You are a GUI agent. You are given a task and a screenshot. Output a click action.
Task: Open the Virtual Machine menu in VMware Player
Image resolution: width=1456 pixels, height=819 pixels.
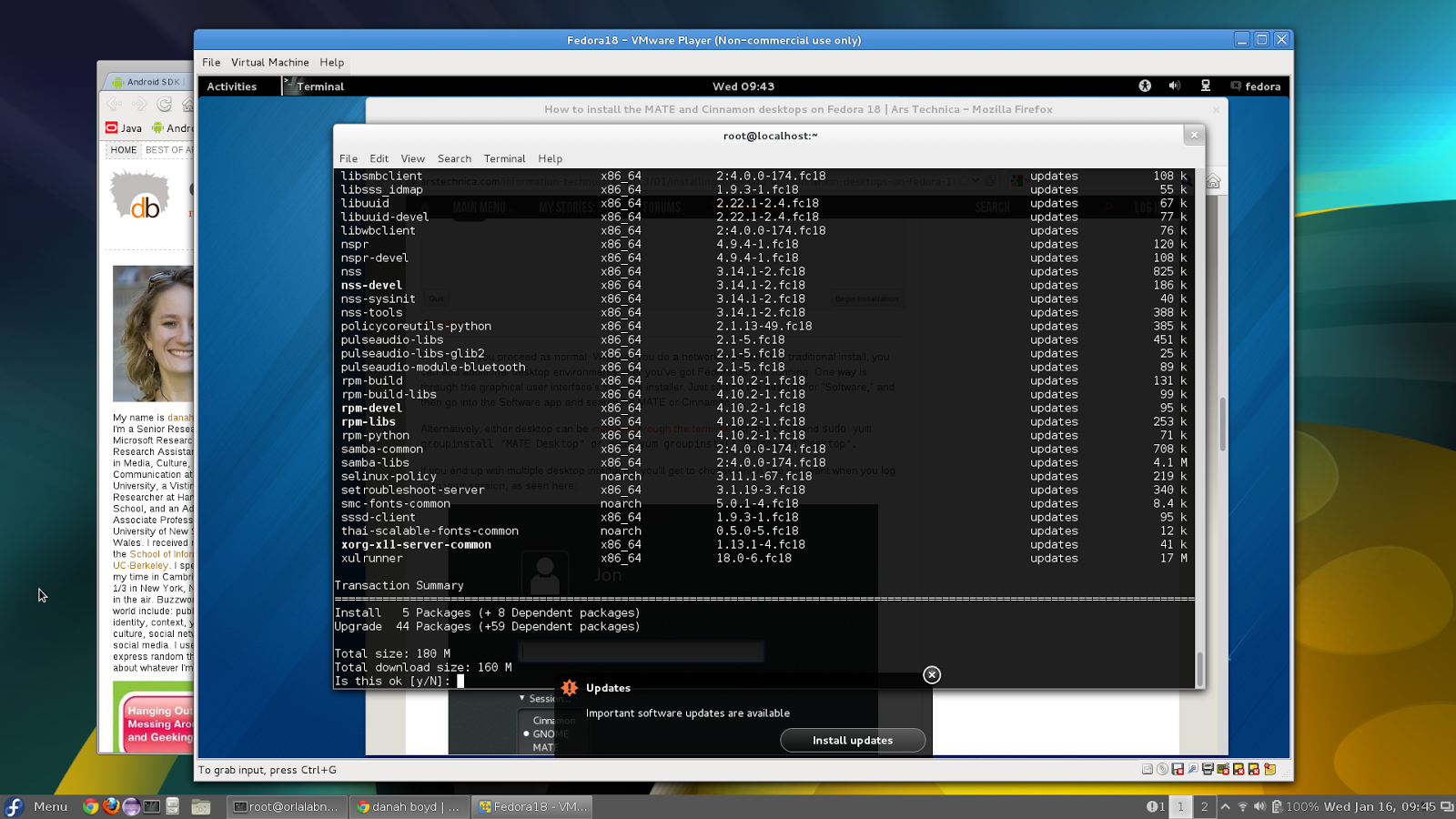270,62
